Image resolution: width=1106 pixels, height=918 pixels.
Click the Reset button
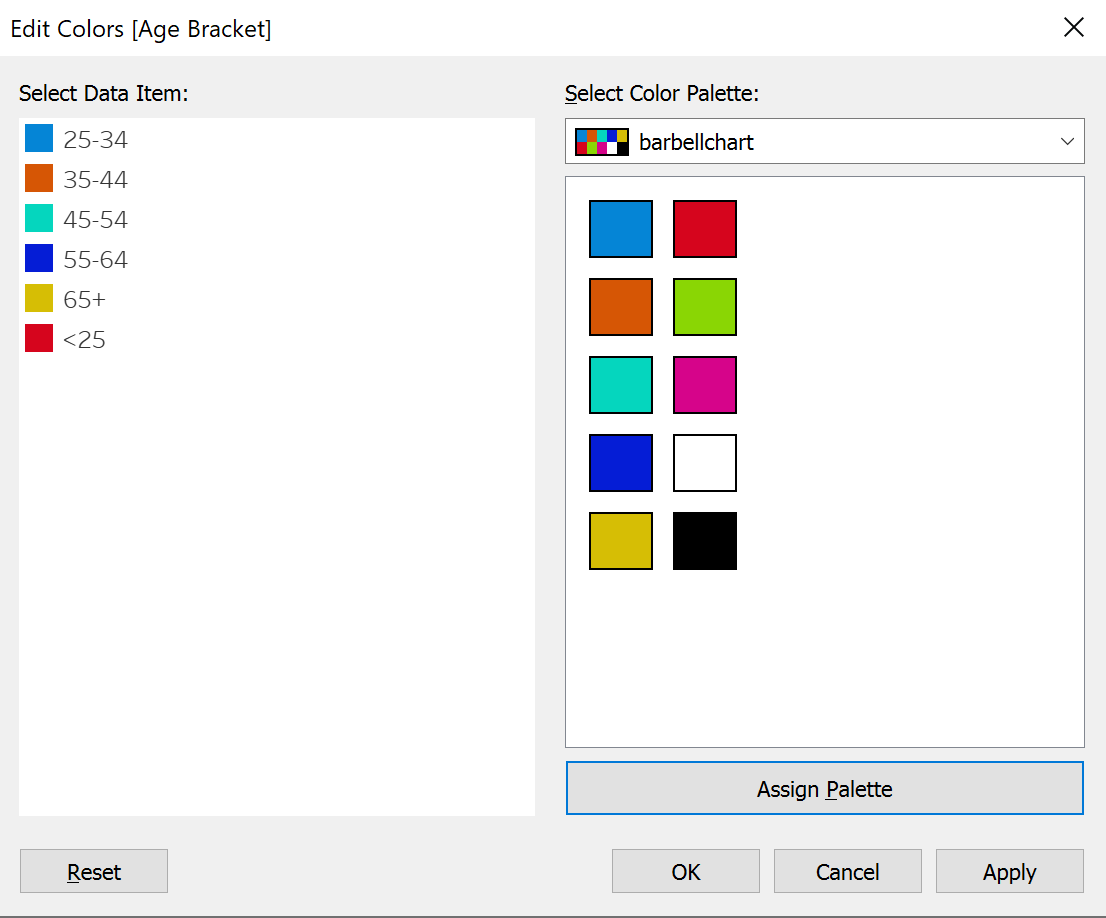(x=93, y=871)
